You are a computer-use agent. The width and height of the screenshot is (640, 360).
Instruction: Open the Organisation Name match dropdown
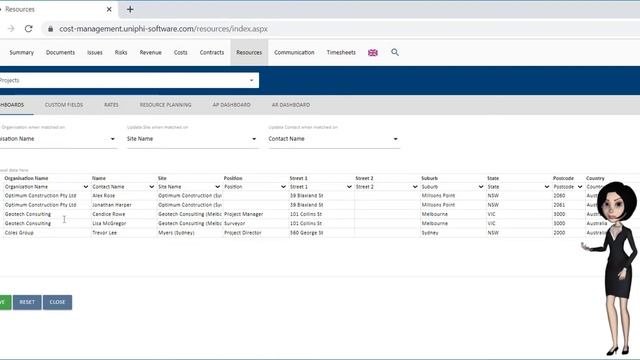(58, 139)
